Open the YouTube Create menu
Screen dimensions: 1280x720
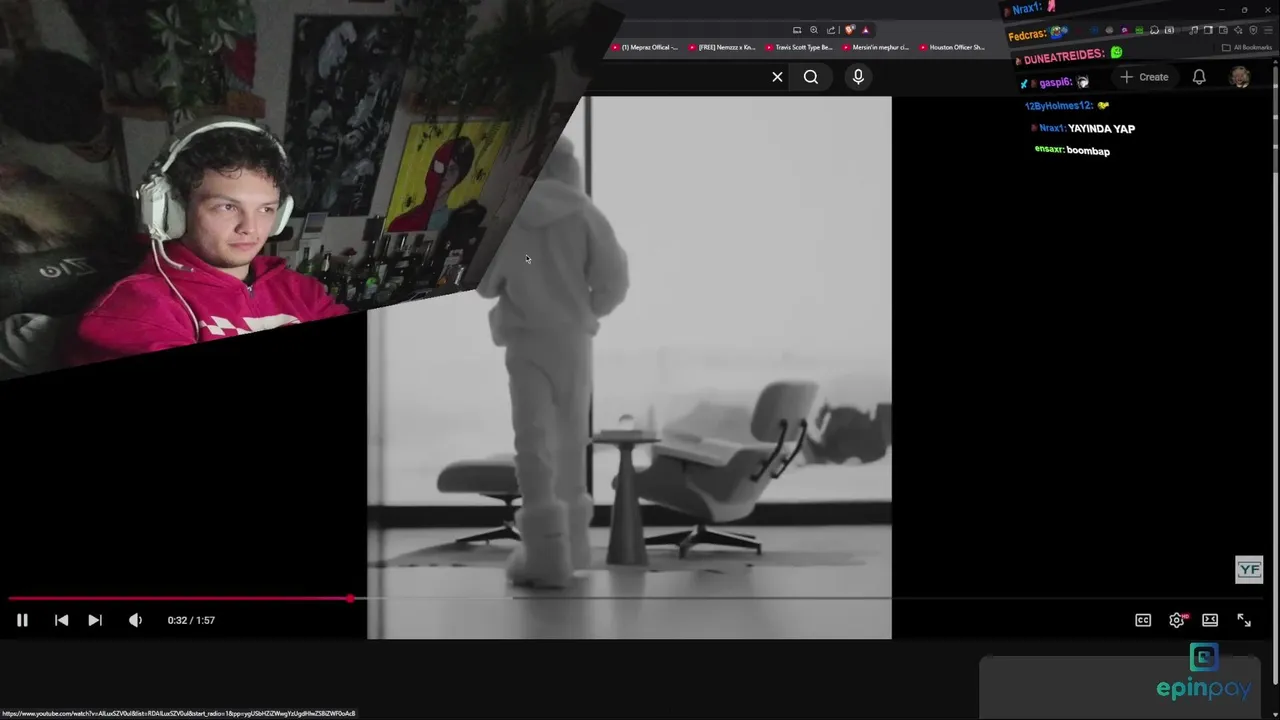tap(1144, 77)
